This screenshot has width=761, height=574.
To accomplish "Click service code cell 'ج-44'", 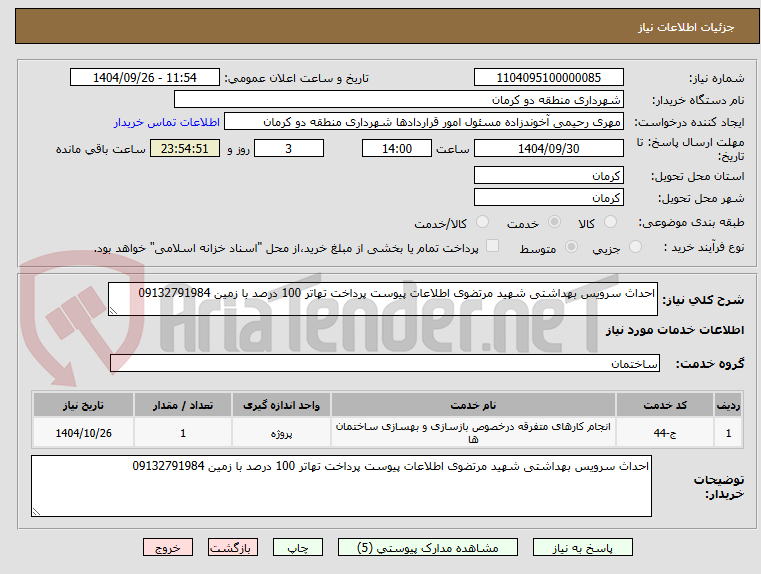I will pos(665,432).
